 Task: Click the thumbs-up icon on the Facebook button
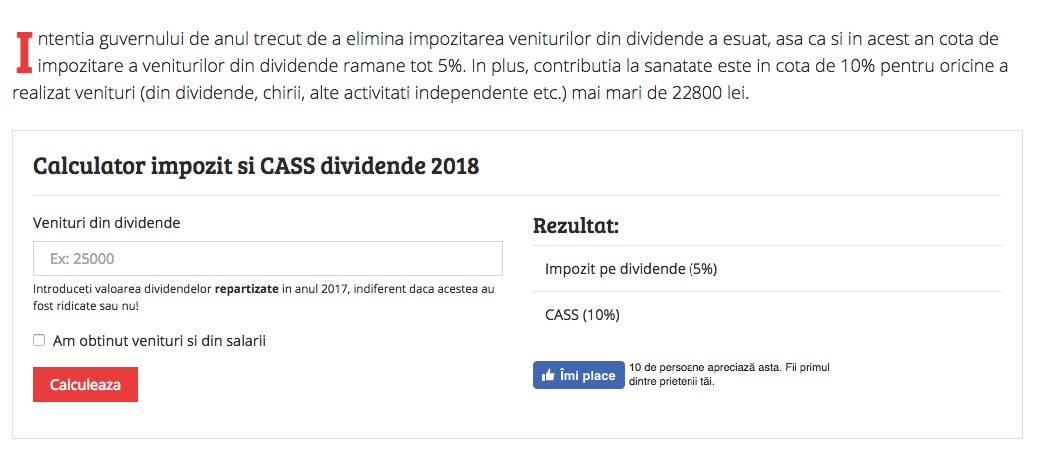(x=548, y=375)
